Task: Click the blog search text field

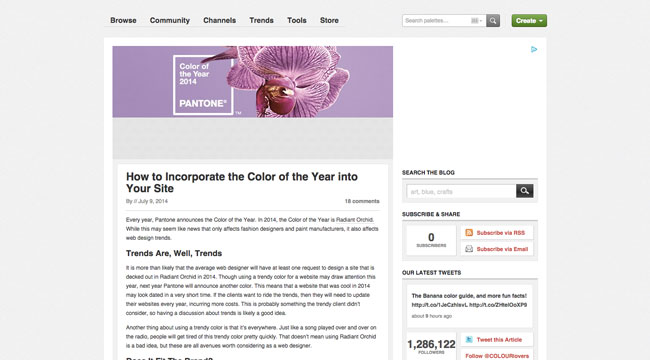Action: click(461, 192)
